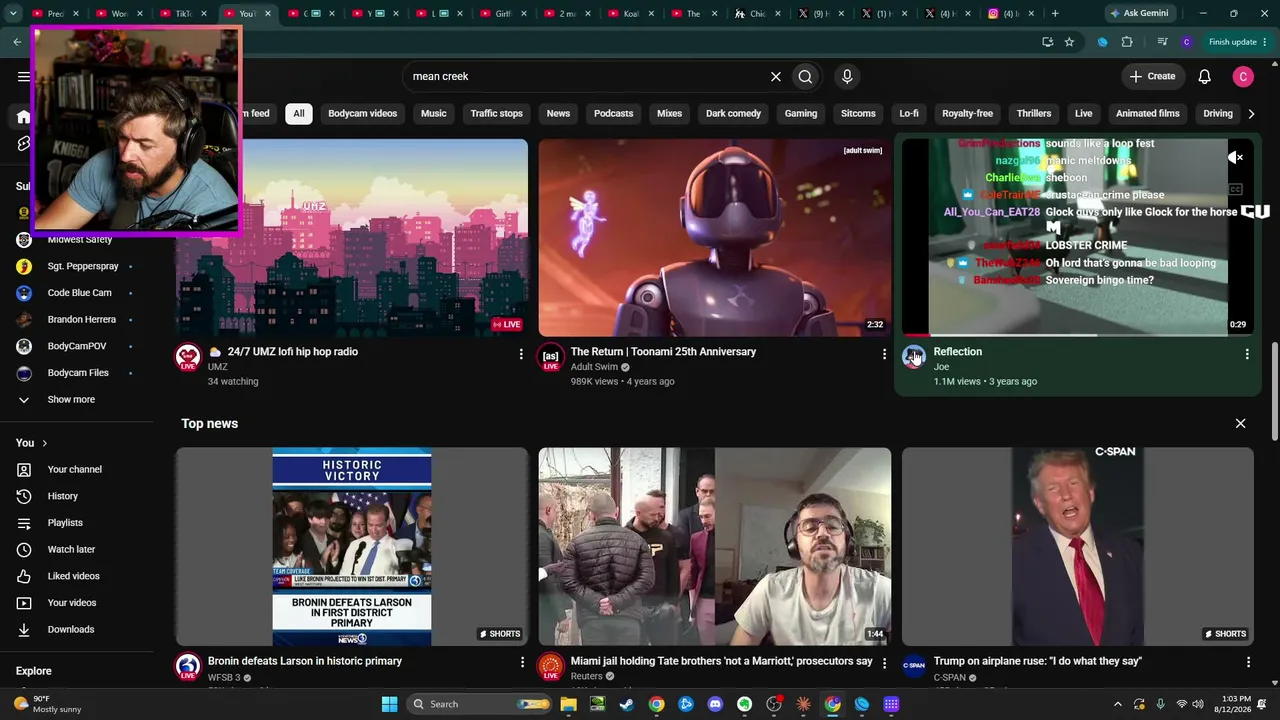Switch to the Koal... browser tab
The image size is (1280, 720).
point(630,13)
